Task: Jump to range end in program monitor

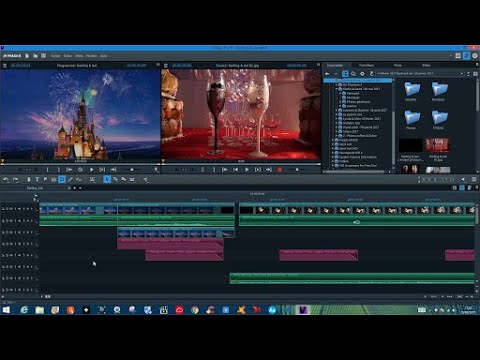Action: pyautogui.click(x=113, y=170)
